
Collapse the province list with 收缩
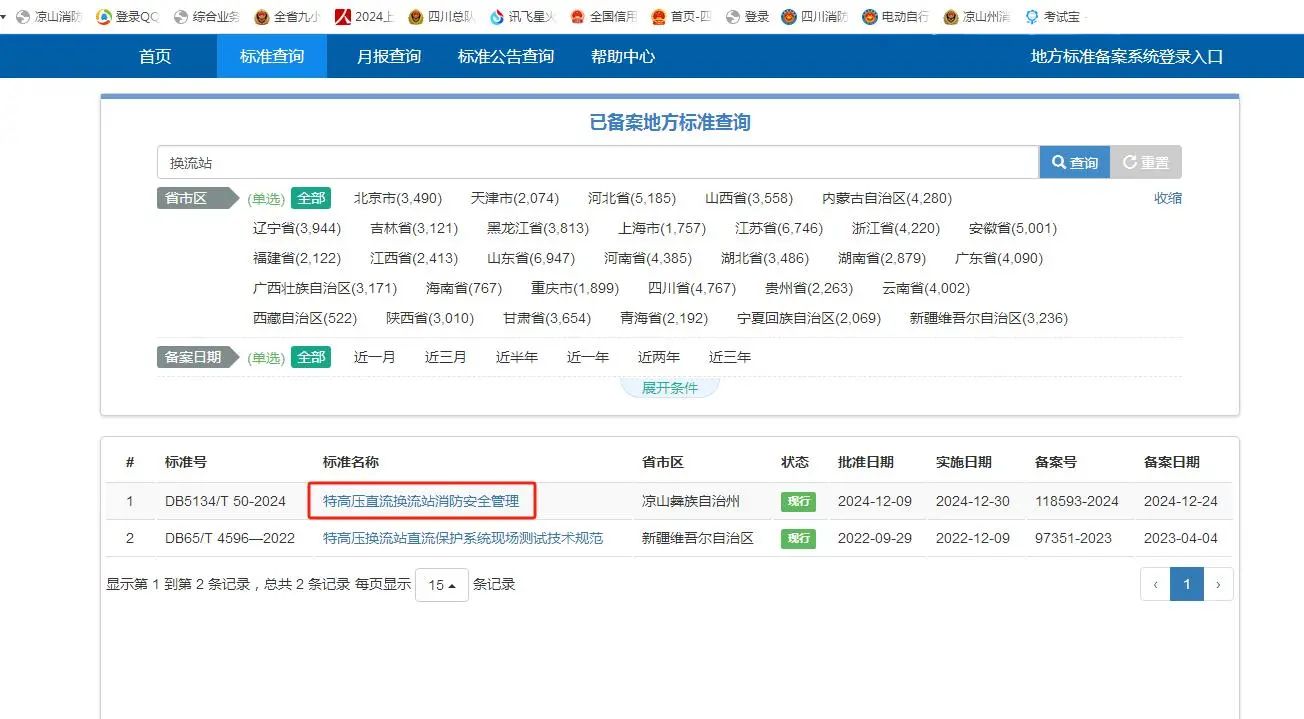[1168, 198]
